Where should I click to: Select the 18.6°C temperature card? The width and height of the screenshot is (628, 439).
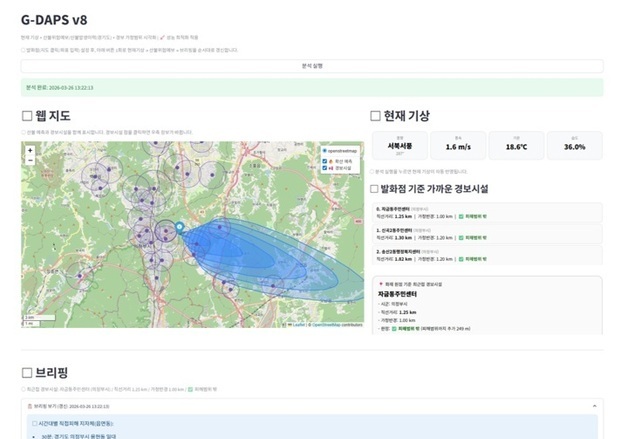(516, 146)
